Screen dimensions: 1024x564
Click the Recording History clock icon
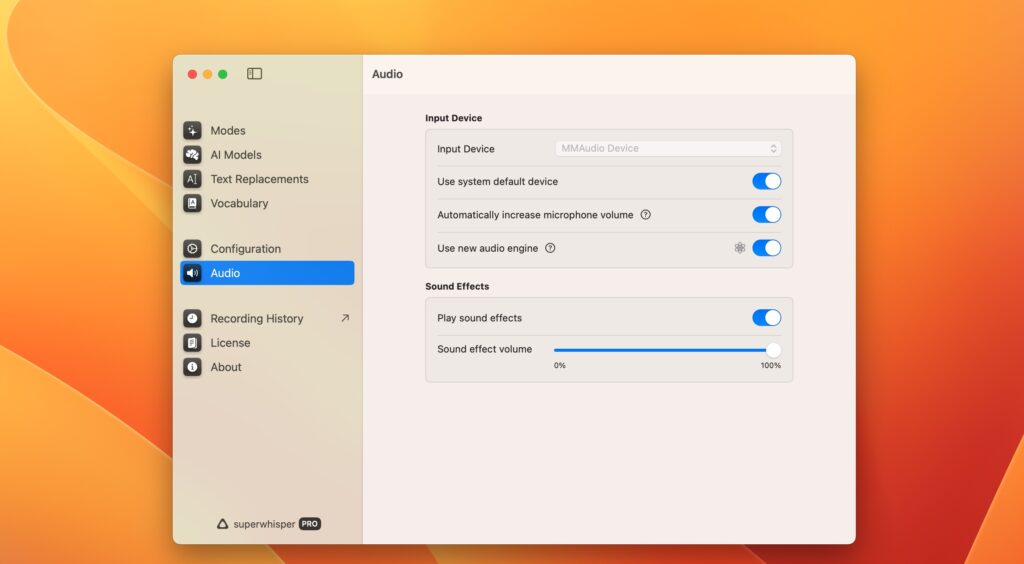(192, 319)
